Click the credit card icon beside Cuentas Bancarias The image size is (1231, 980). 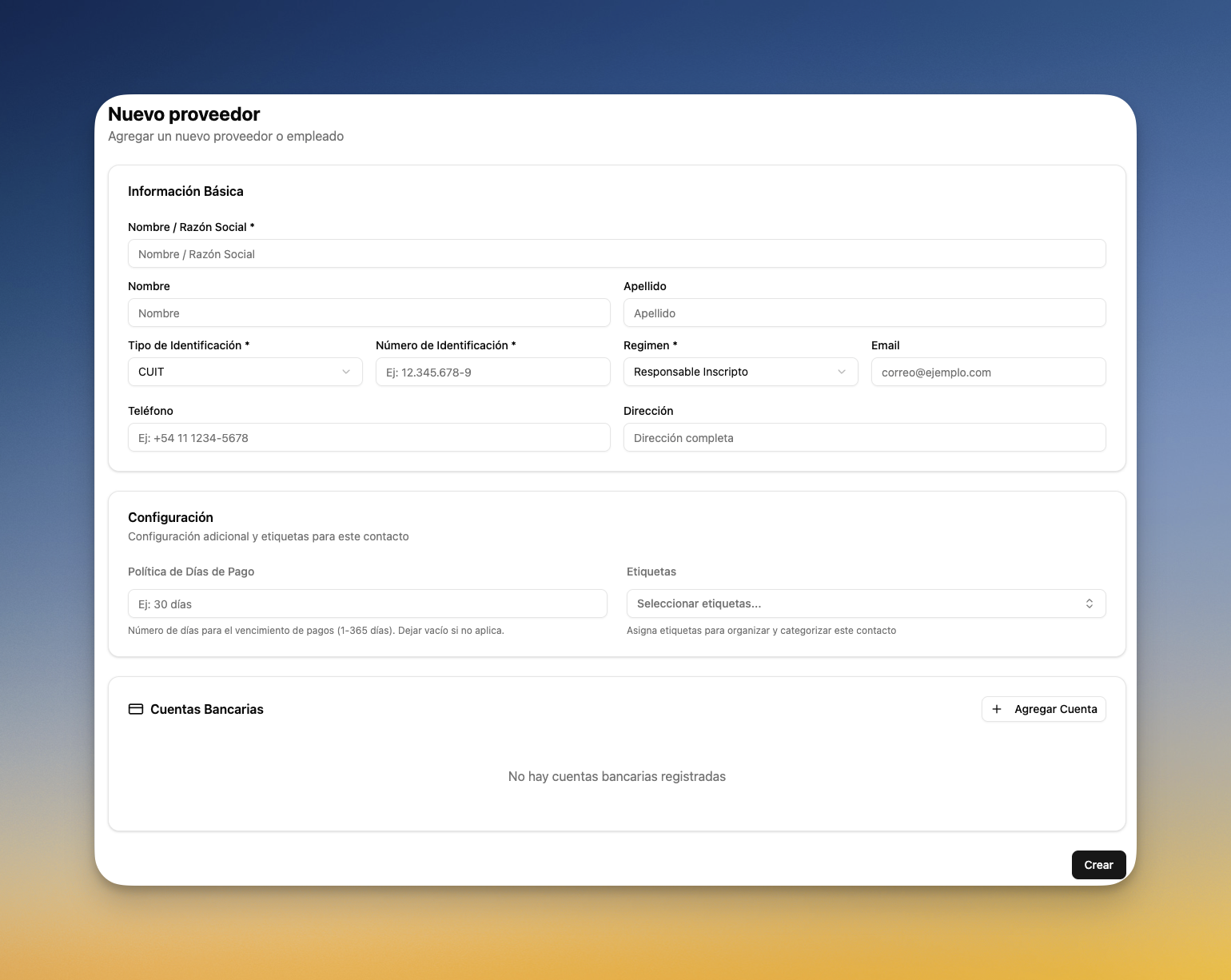pos(136,709)
